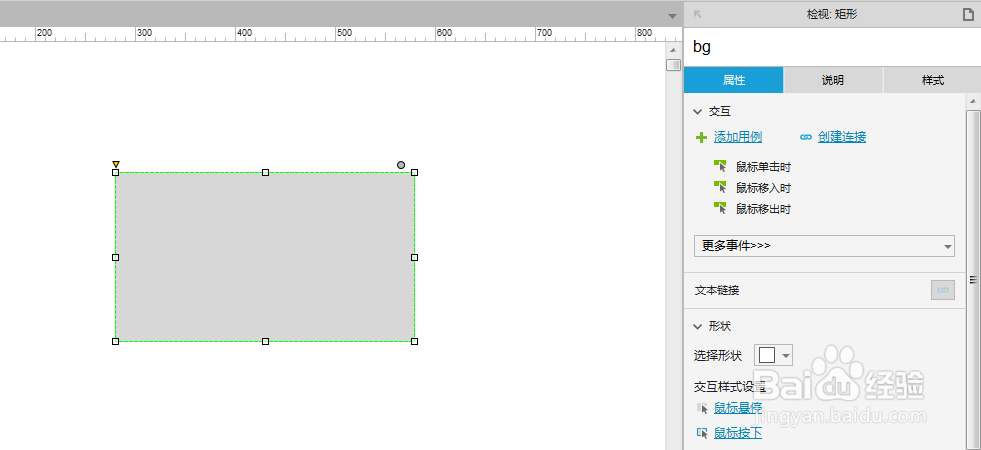Click the yellow triangle marker above rectangle
Image resolution: width=981 pixels, height=450 pixels.
point(116,164)
